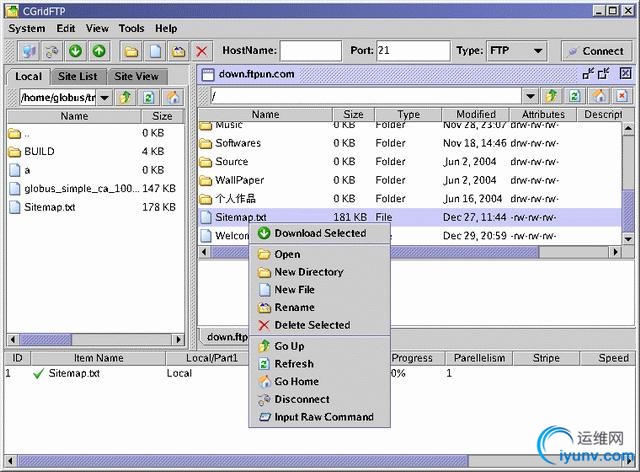Select local file named a
This screenshot has width=640, height=472.
[96, 170]
